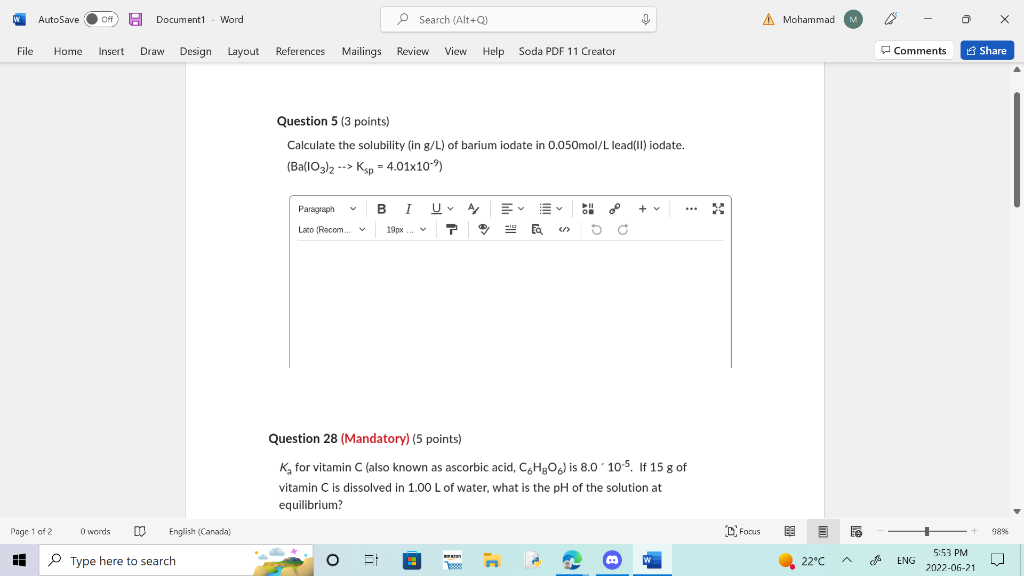The image size is (1024, 576).
Task: Click the insert link chain icon
Action: 615,209
